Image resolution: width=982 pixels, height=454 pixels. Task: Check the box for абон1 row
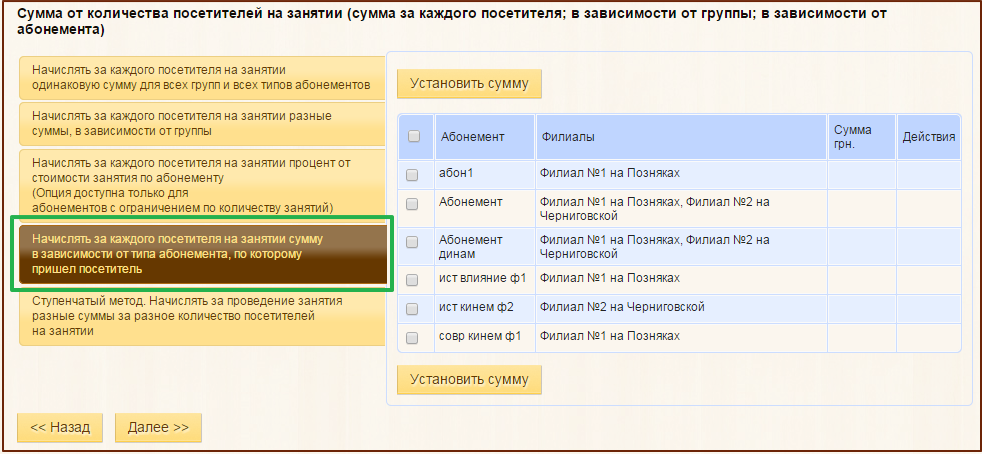[411, 175]
